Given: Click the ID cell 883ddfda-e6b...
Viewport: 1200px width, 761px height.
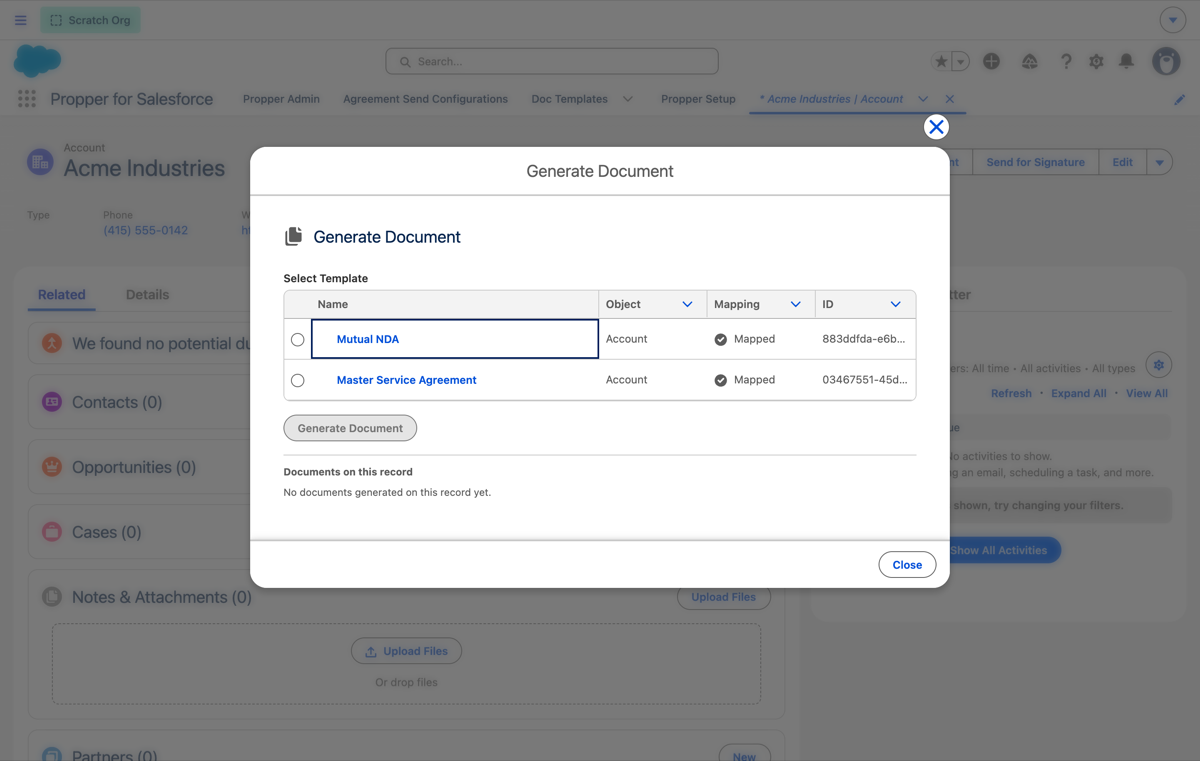Looking at the screenshot, I should click(x=864, y=339).
